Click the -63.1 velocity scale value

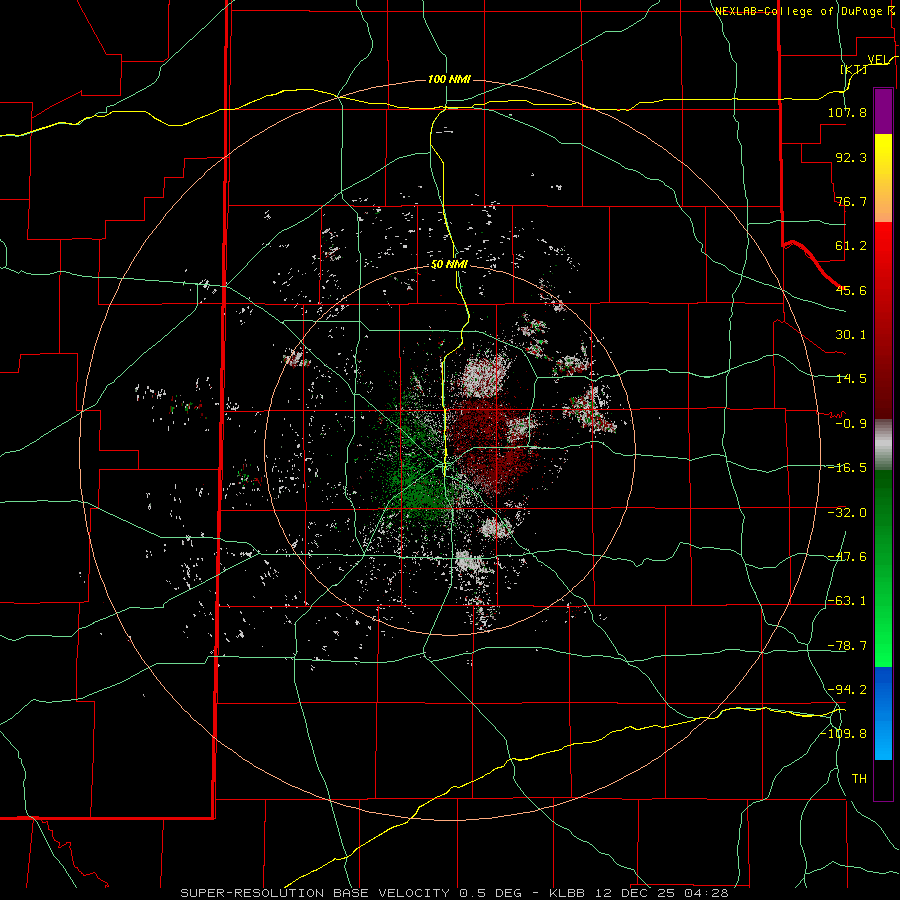847,601
